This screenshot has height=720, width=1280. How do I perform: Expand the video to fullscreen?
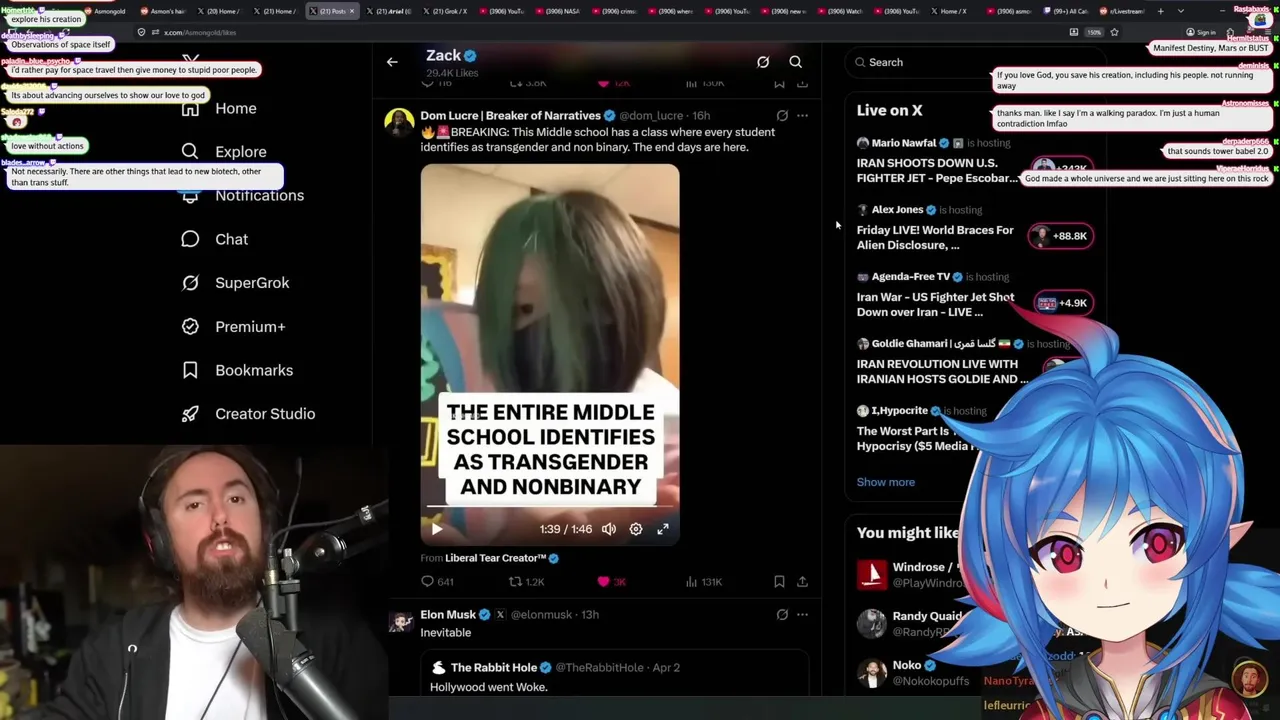(663, 529)
